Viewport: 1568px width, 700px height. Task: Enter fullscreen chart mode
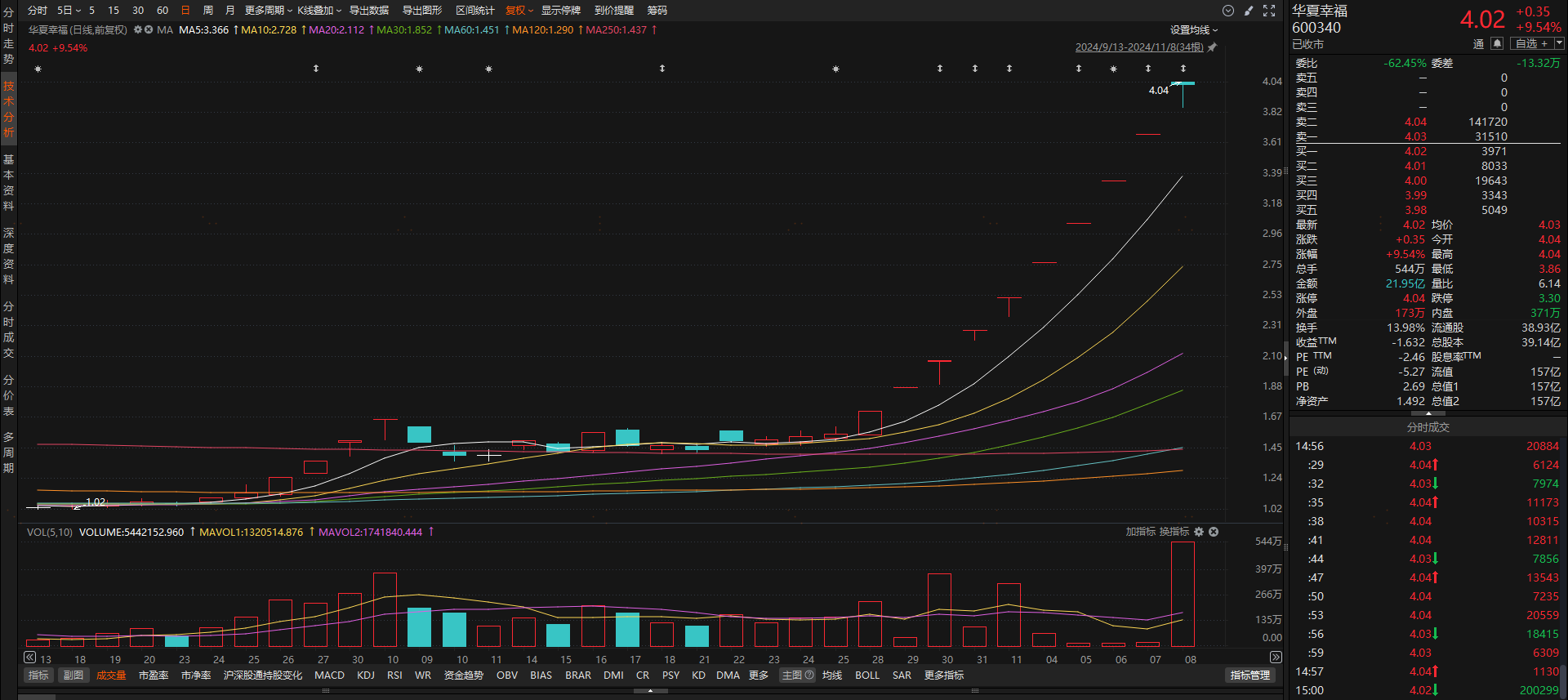coord(1269,11)
